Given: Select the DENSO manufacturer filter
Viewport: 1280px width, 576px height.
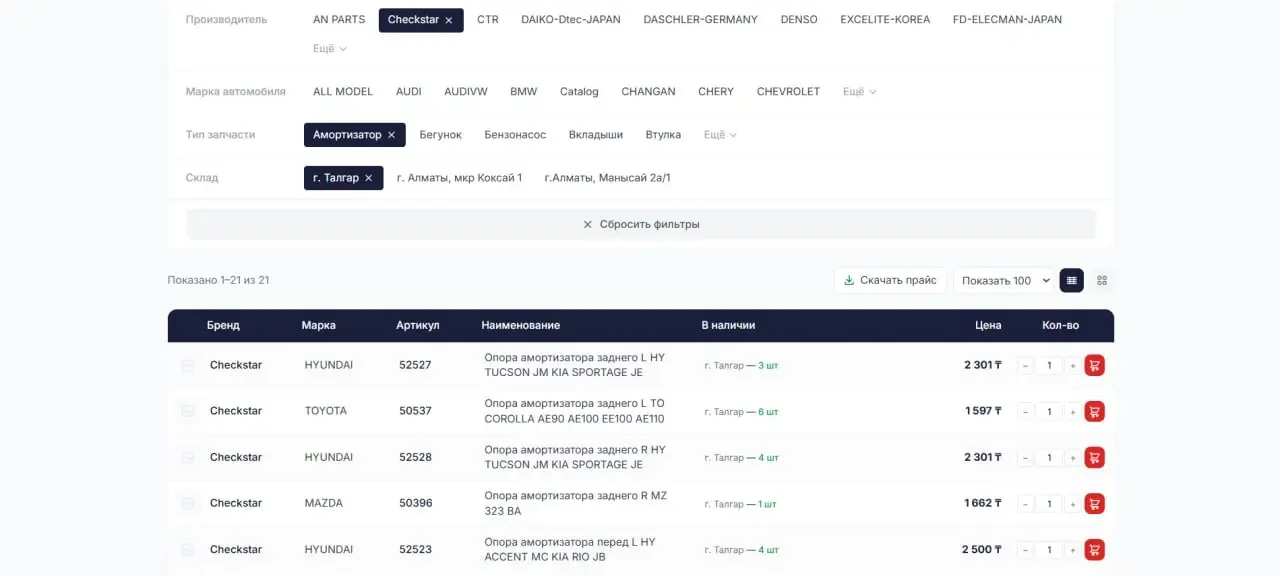Looking at the screenshot, I should click(x=799, y=20).
